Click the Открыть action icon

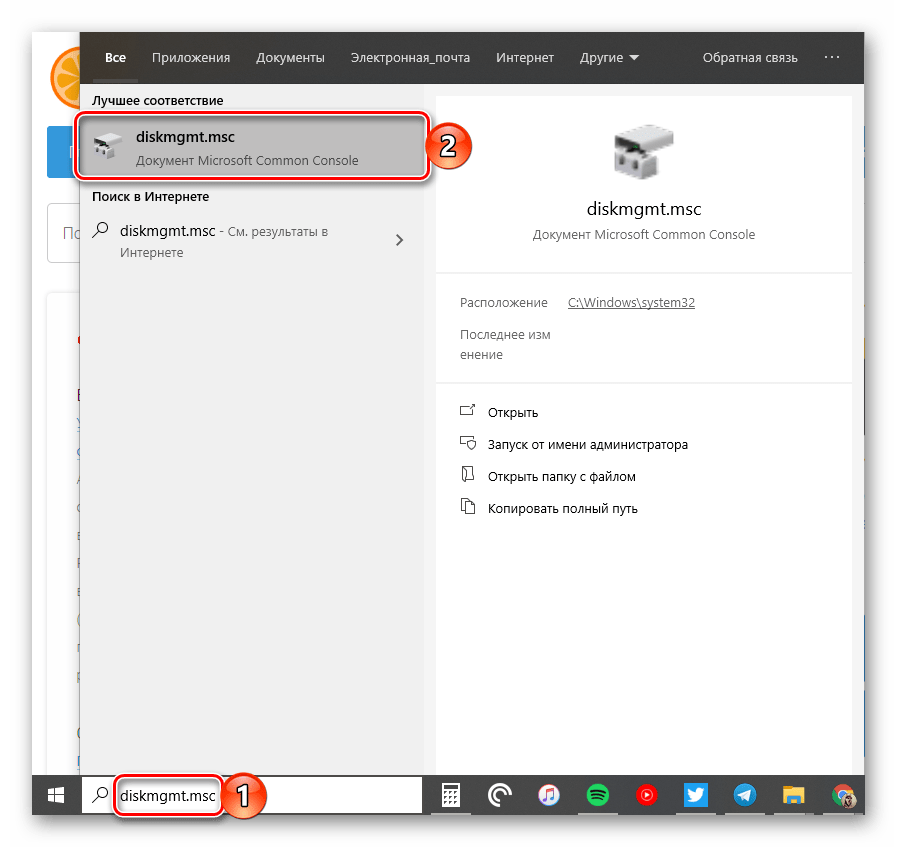click(467, 410)
